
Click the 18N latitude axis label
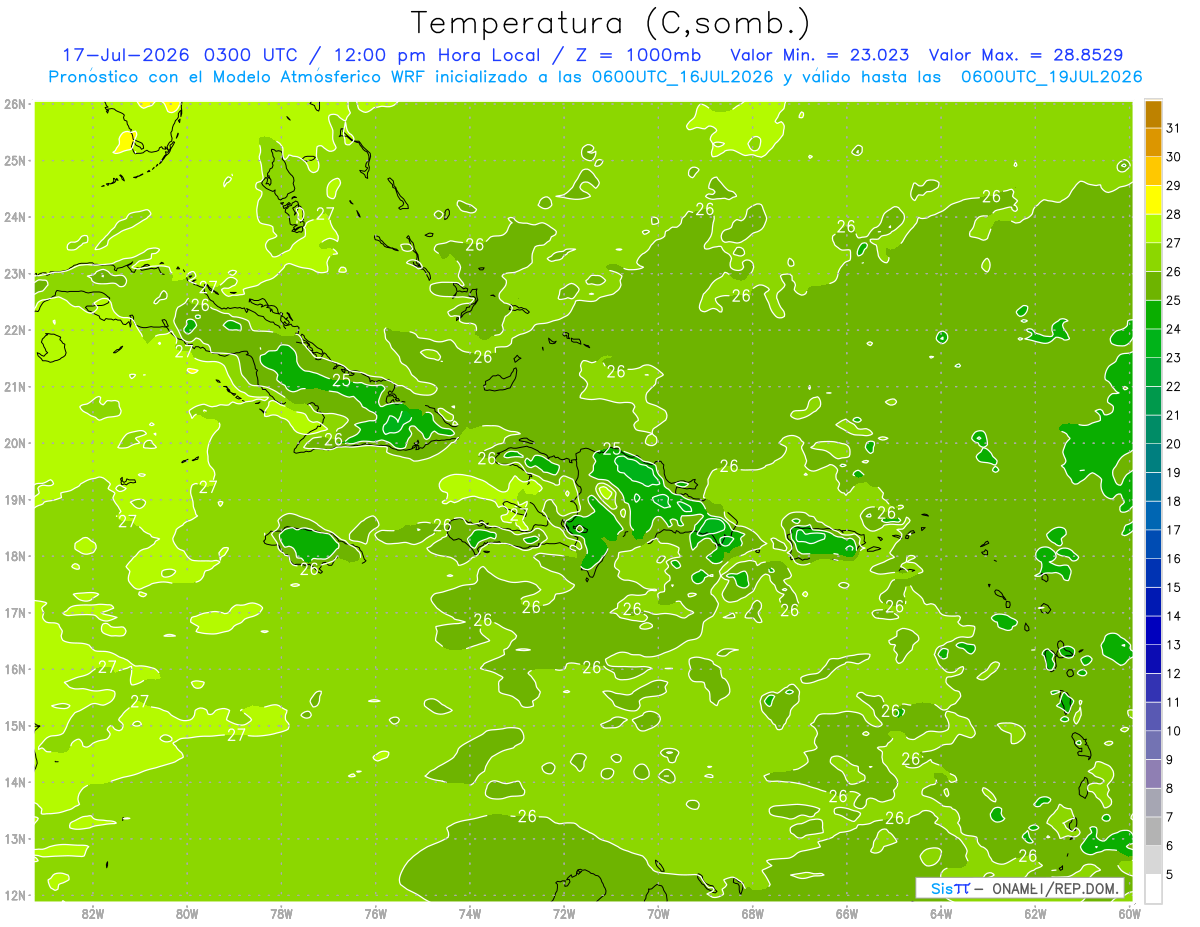(14, 556)
